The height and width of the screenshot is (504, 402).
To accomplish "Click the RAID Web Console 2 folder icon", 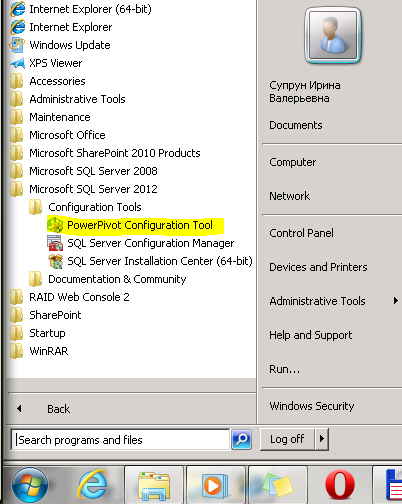I will pyautogui.click(x=16, y=297).
